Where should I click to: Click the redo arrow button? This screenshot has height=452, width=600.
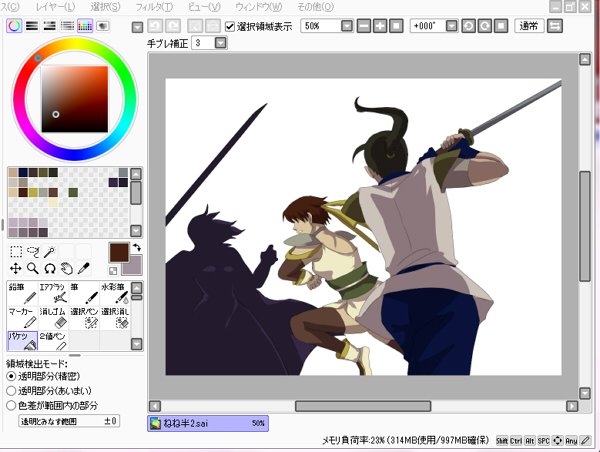coord(173,26)
